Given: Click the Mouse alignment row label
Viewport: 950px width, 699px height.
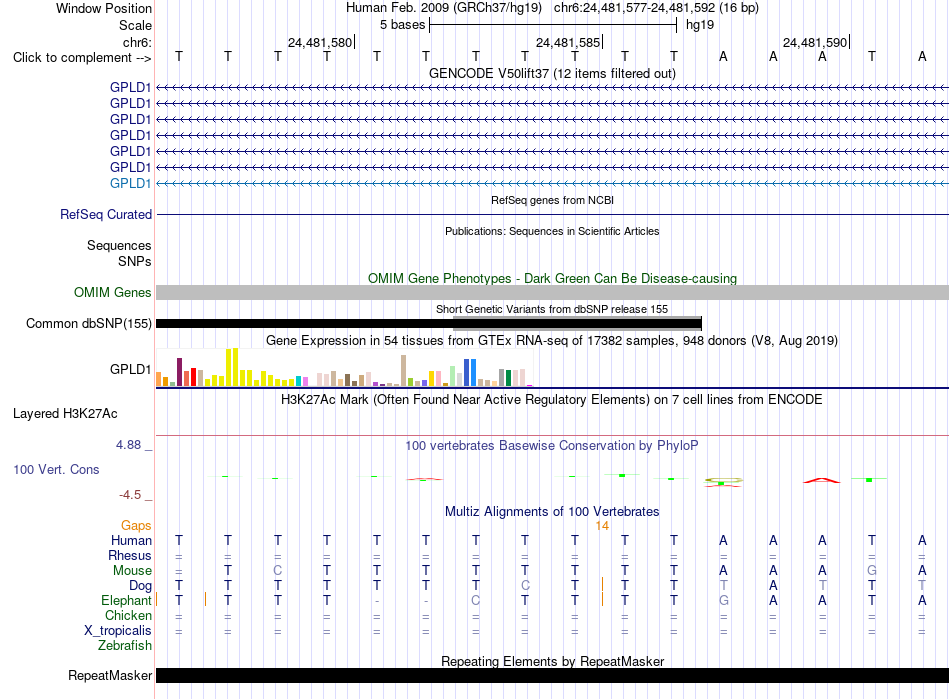Looking at the screenshot, I should pyautogui.click(x=132, y=571).
